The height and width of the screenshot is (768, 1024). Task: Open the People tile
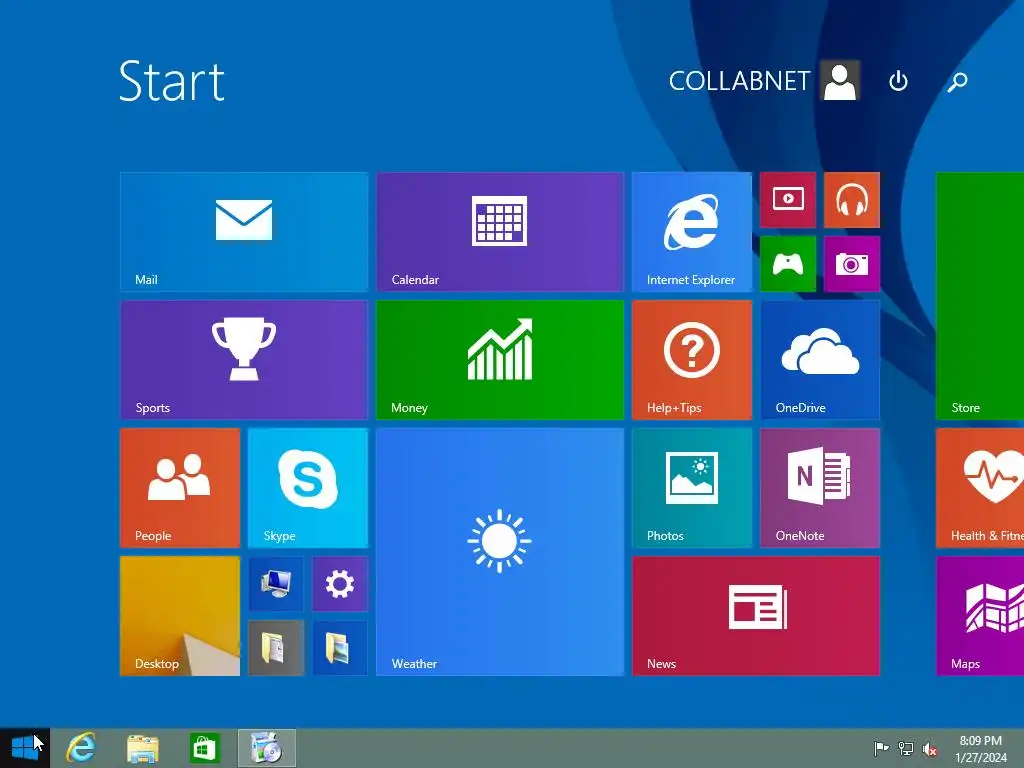tap(180, 487)
